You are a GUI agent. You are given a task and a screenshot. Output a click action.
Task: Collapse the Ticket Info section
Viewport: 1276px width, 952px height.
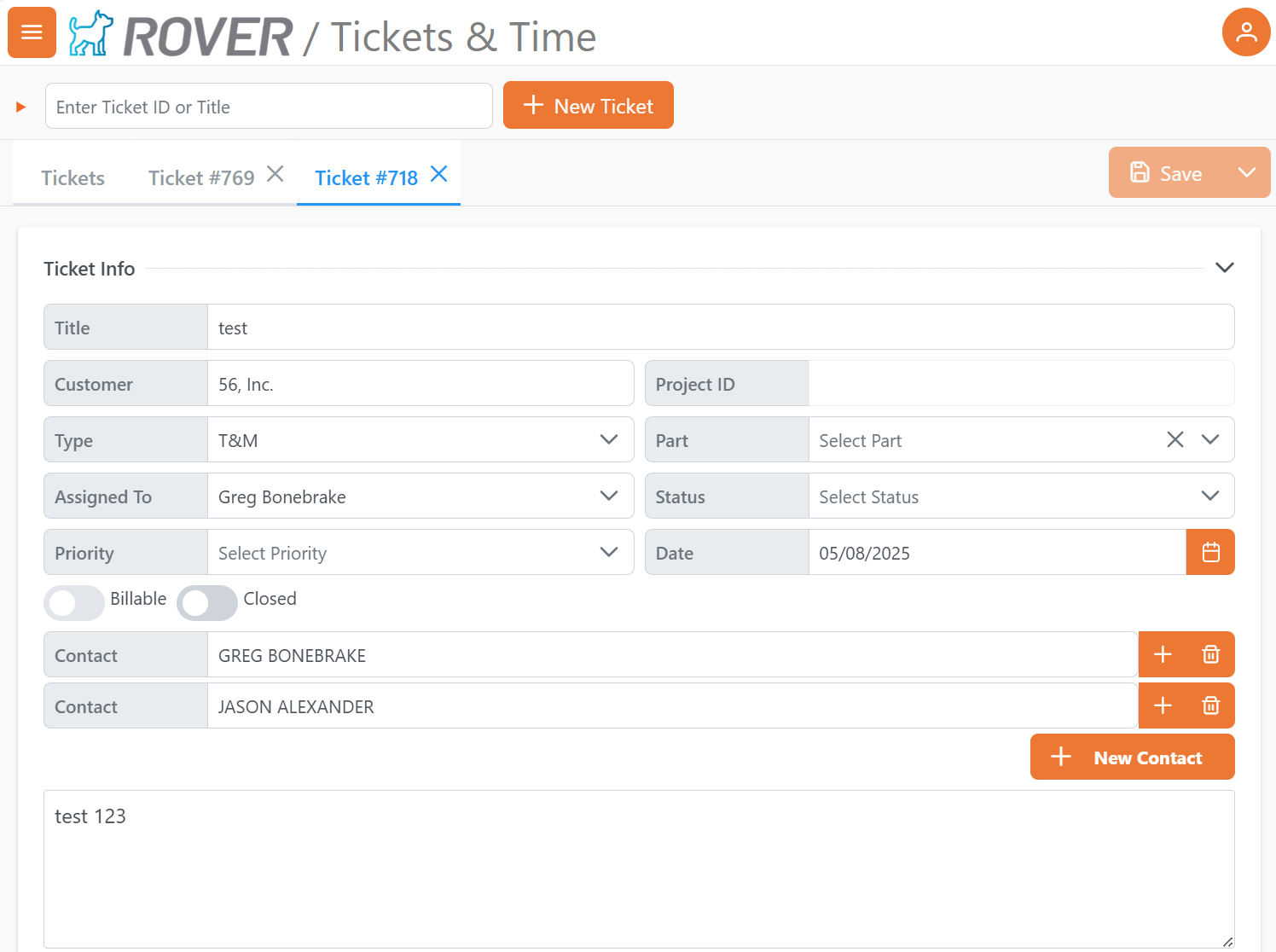pyautogui.click(x=1225, y=267)
